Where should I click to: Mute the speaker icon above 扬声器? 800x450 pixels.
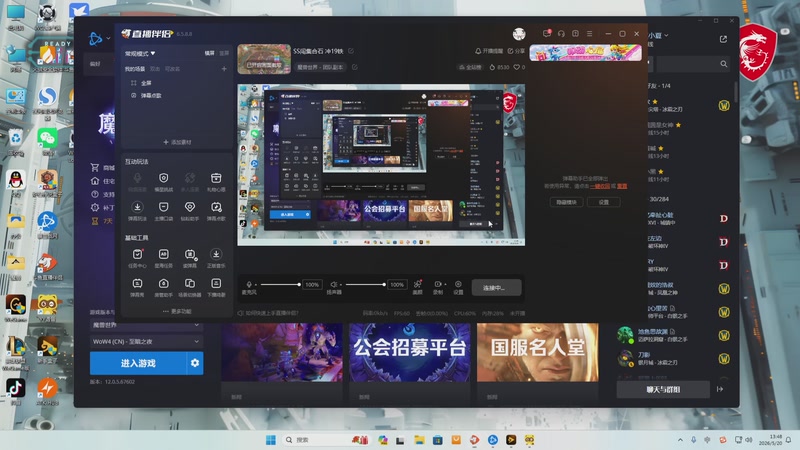(x=333, y=284)
